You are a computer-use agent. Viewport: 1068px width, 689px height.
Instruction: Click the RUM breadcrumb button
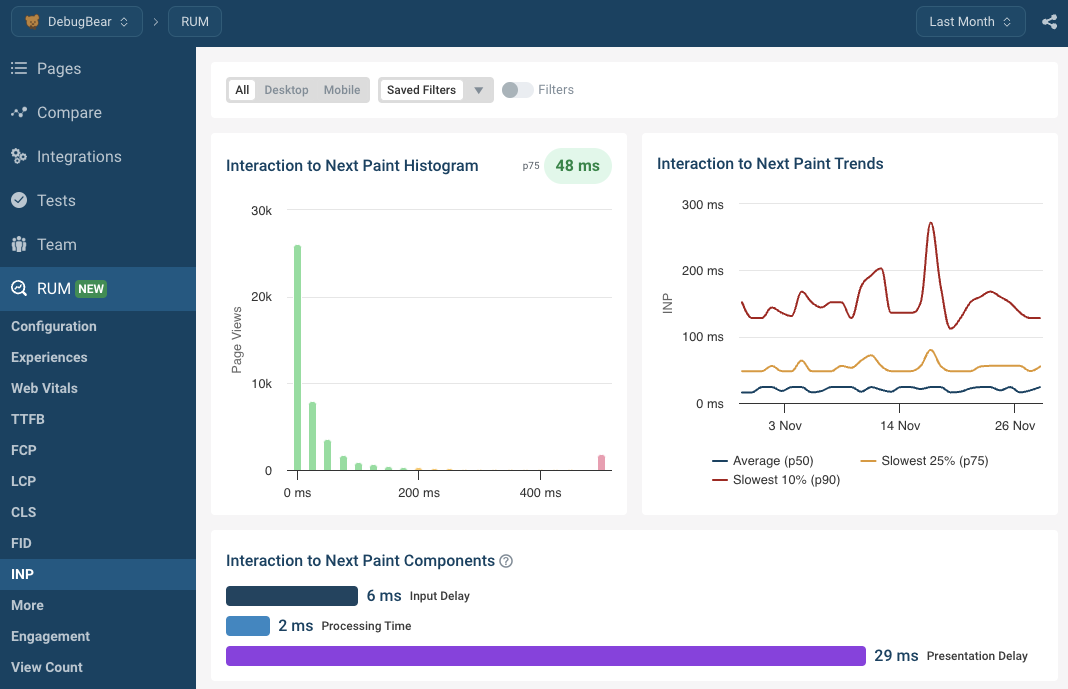(x=195, y=22)
